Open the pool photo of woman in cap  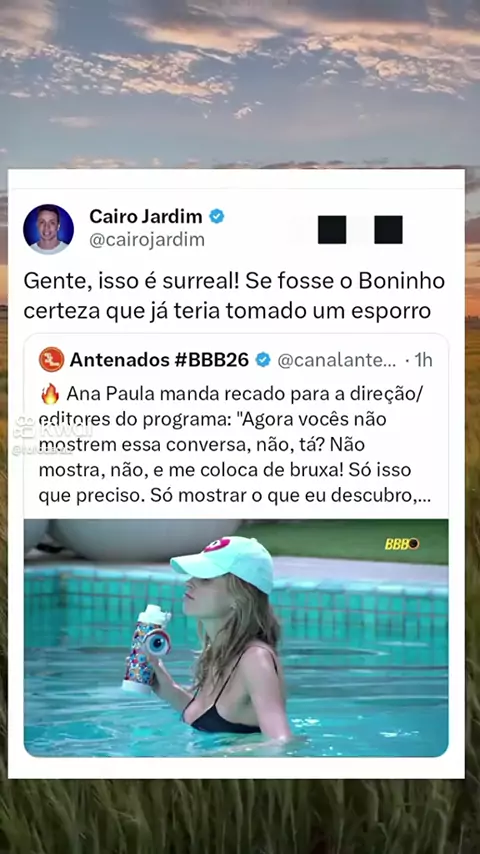coord(236,638)
